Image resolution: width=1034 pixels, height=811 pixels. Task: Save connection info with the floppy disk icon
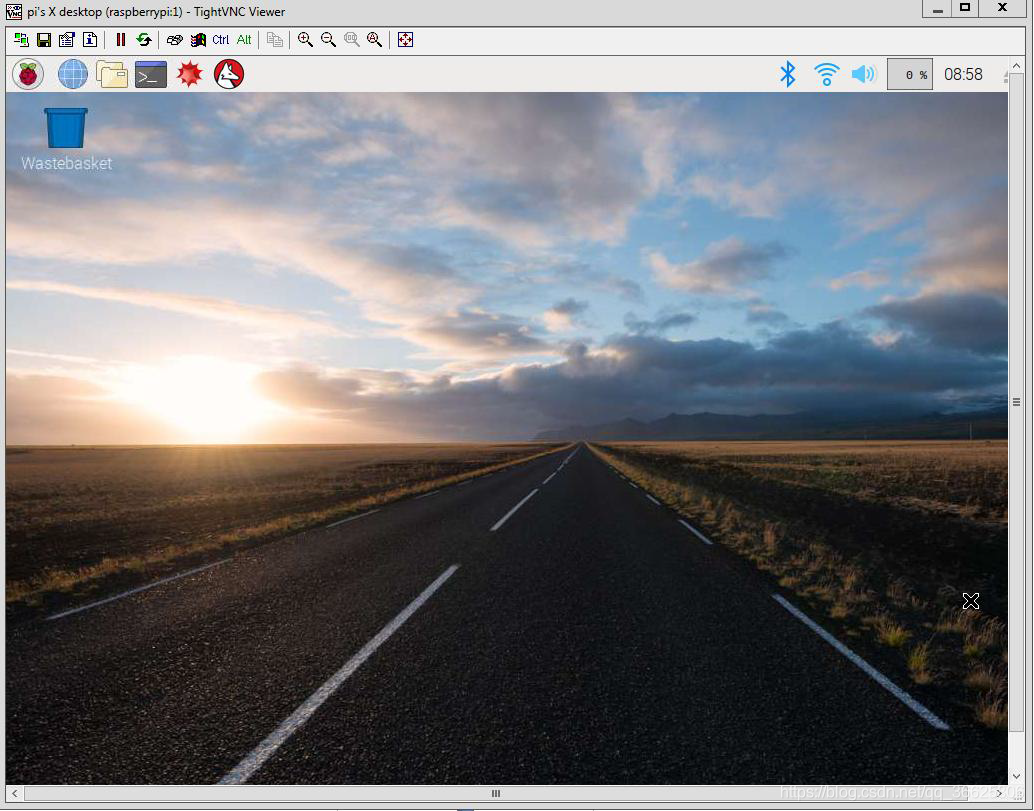click(x=44, y=40)
